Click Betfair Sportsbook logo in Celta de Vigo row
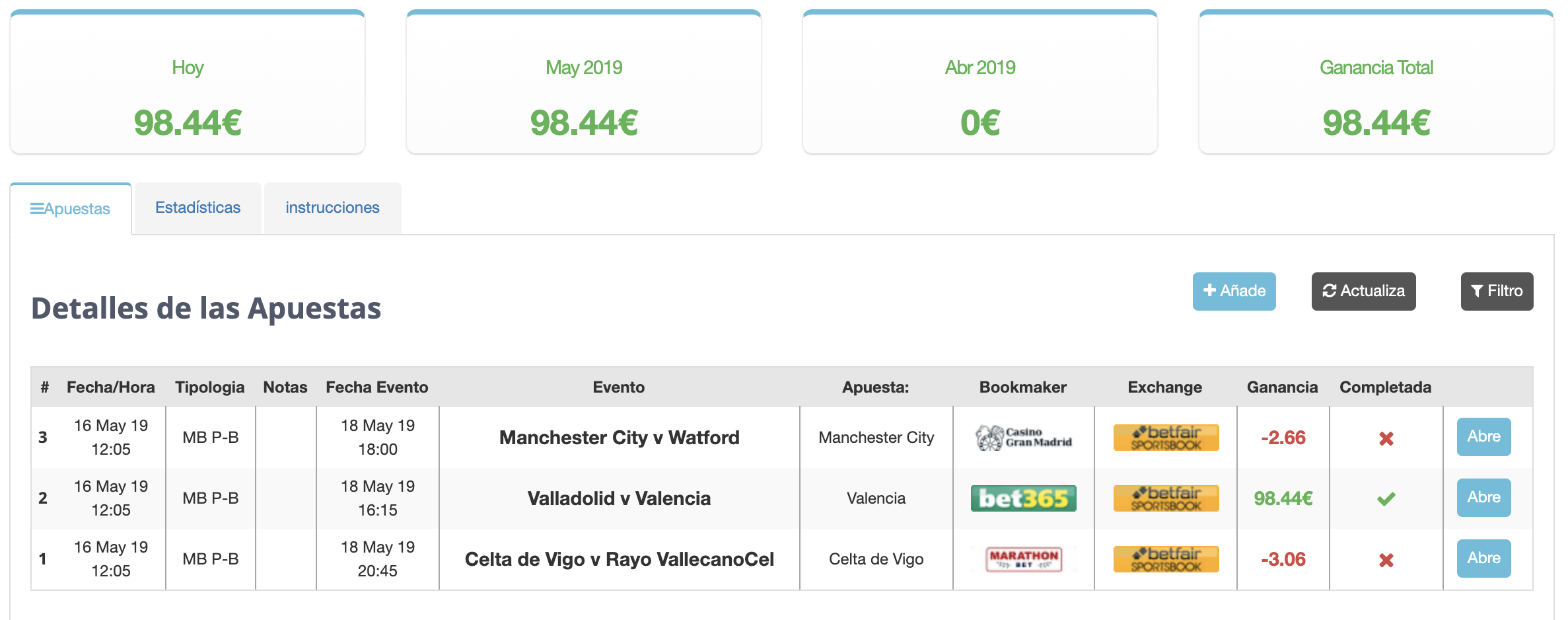1568x620 pixels. [1166, 559]
